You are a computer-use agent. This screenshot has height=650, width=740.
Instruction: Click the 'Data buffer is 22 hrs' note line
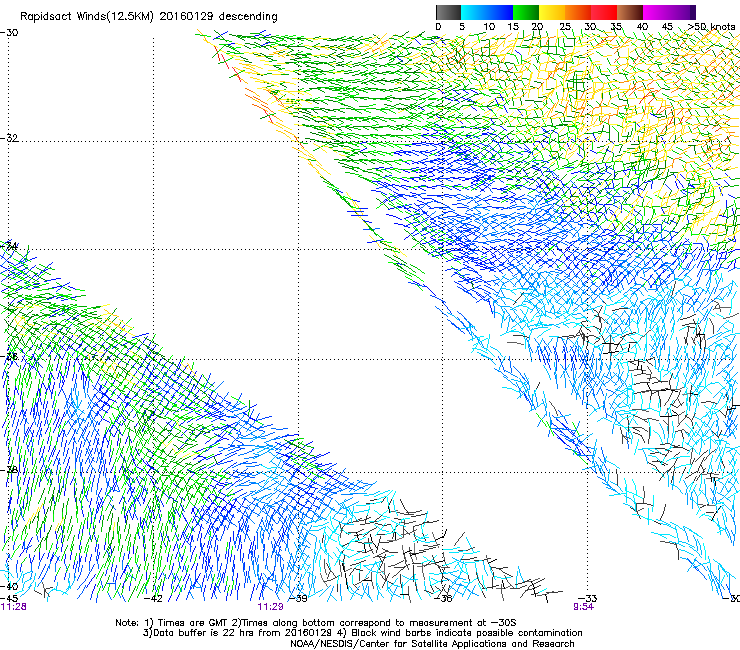coord(362,633)
